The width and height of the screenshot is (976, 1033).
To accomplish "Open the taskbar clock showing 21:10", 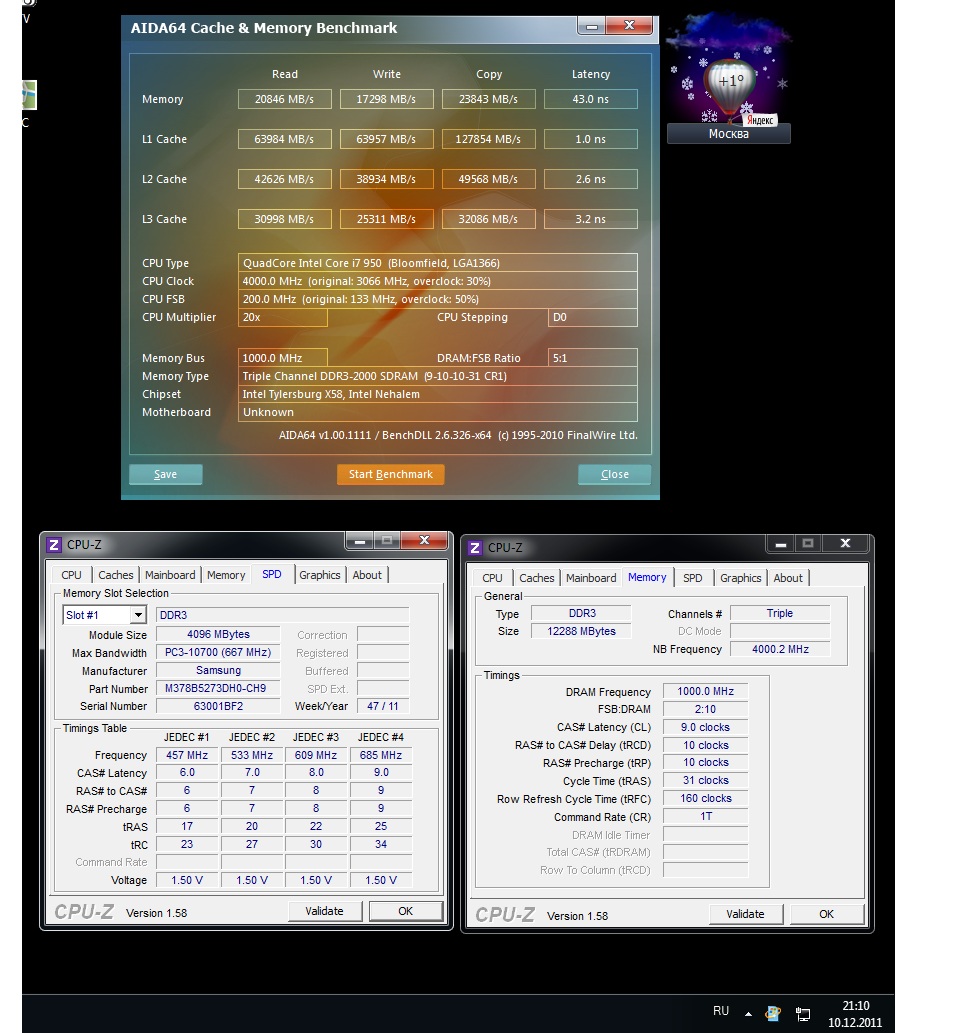I will tap(855, 1014).
